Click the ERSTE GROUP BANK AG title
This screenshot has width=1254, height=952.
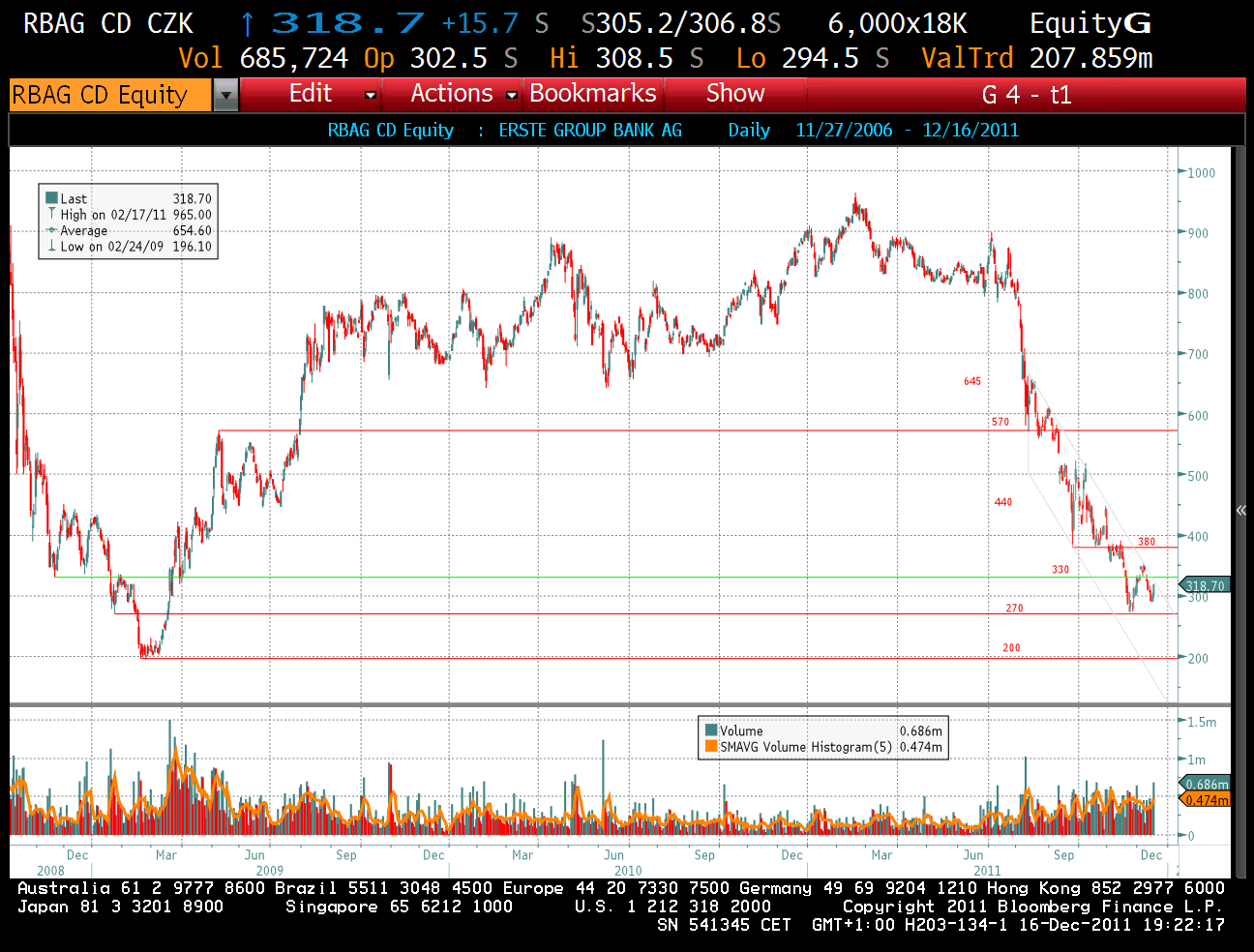click(x=590, y=130)
